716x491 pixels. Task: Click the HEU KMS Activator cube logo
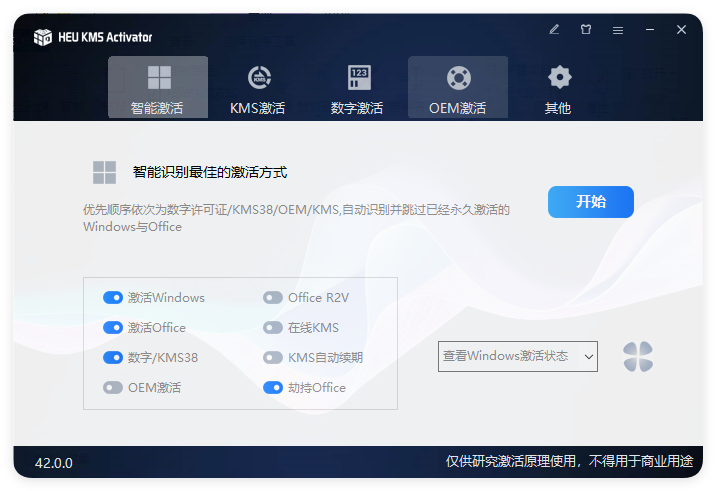pos(43,37)
